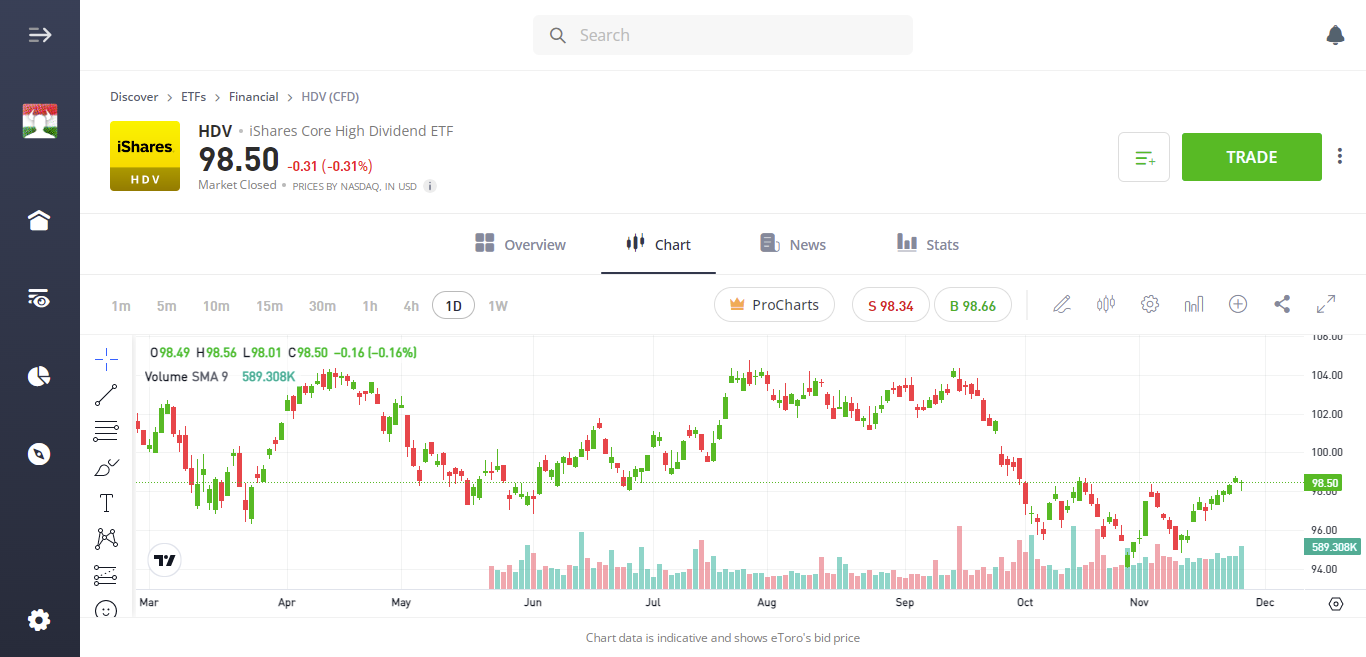The height and width of the screenshot is (657, 1366).
Task: Switch the chart timeframe to 15m
Action: click(x=269, y=305)
